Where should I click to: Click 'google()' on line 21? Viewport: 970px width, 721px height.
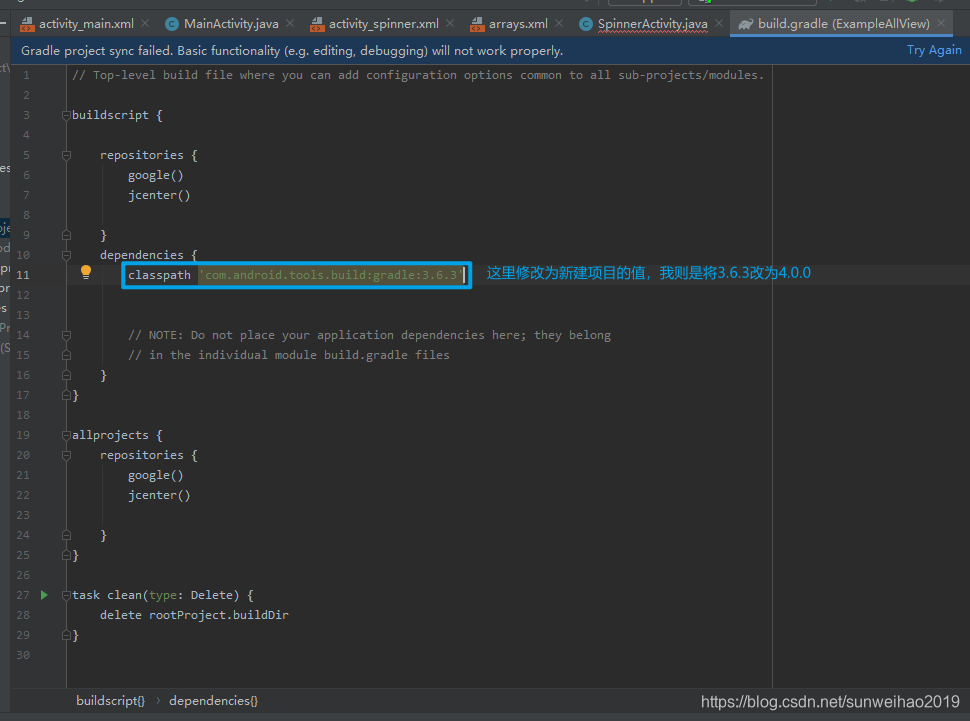coord(155,475)
